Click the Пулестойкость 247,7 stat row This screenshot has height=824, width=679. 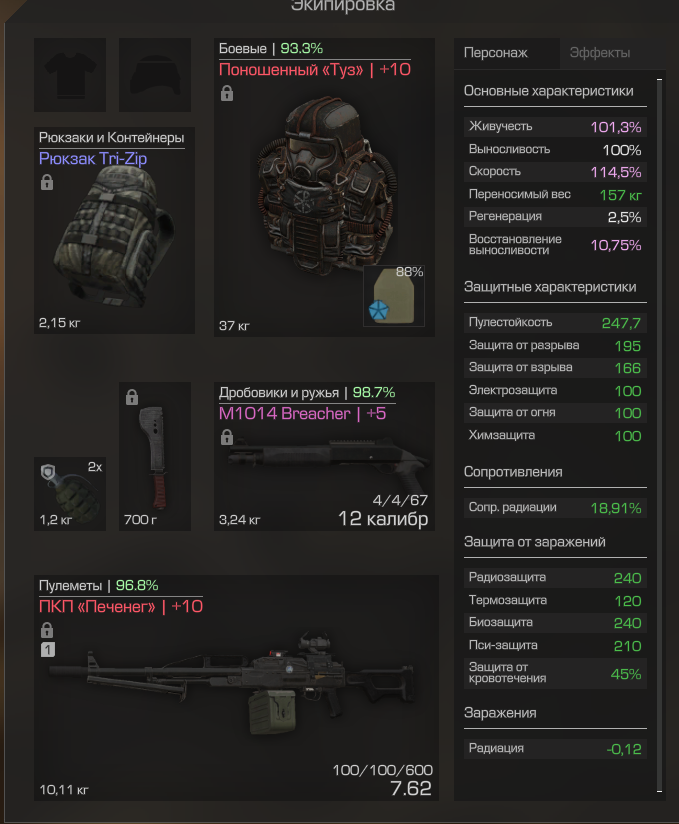[x=555, y=323]
